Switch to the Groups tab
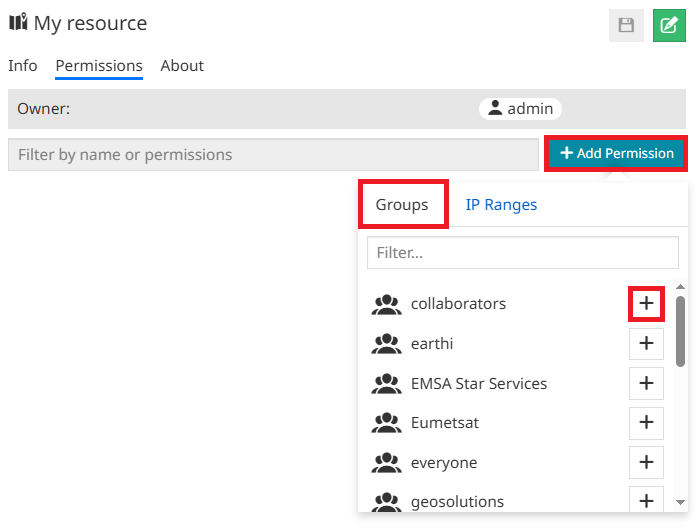 402,205
